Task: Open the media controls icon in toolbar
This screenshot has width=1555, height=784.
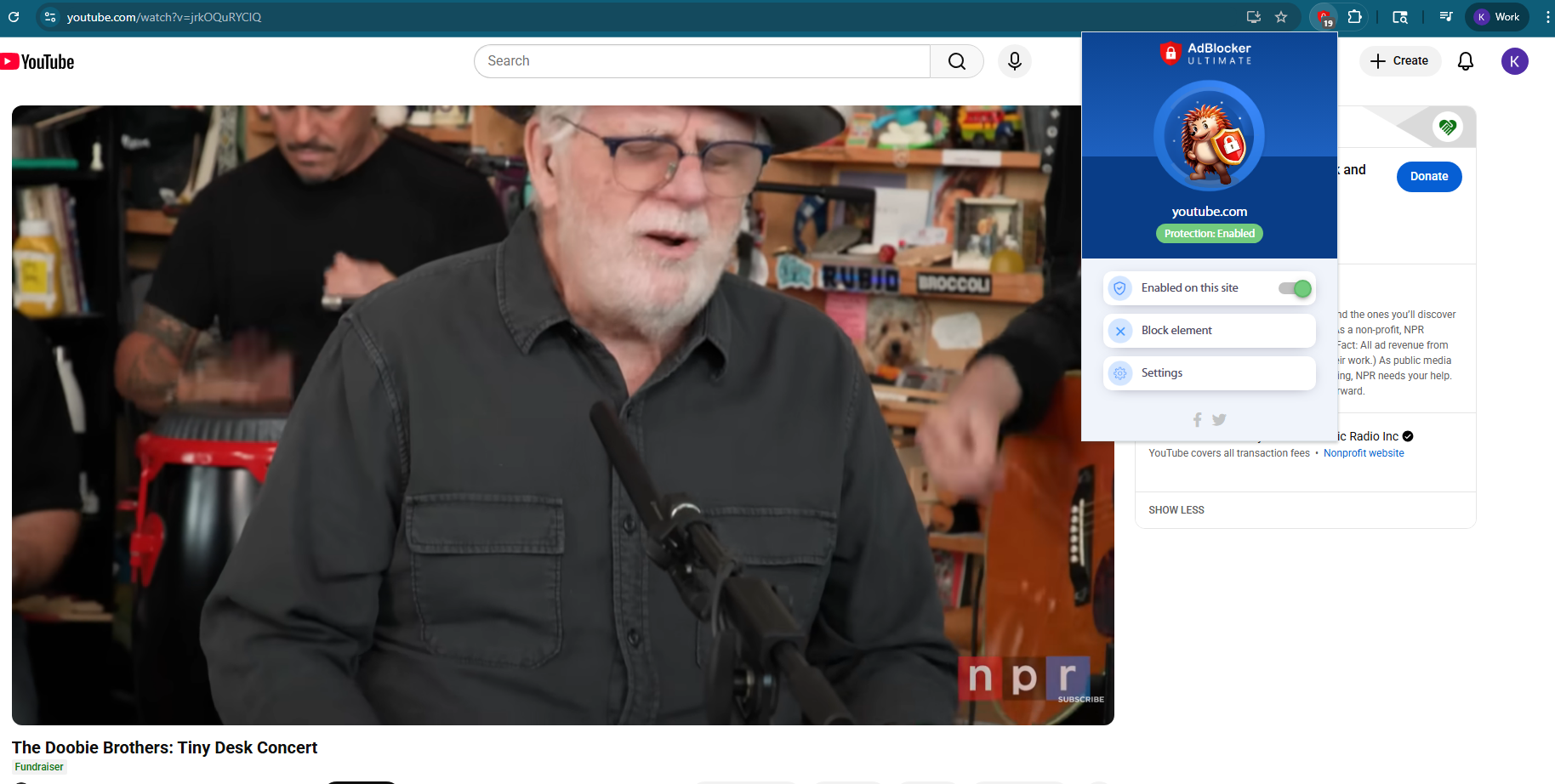Action: 1445,17
